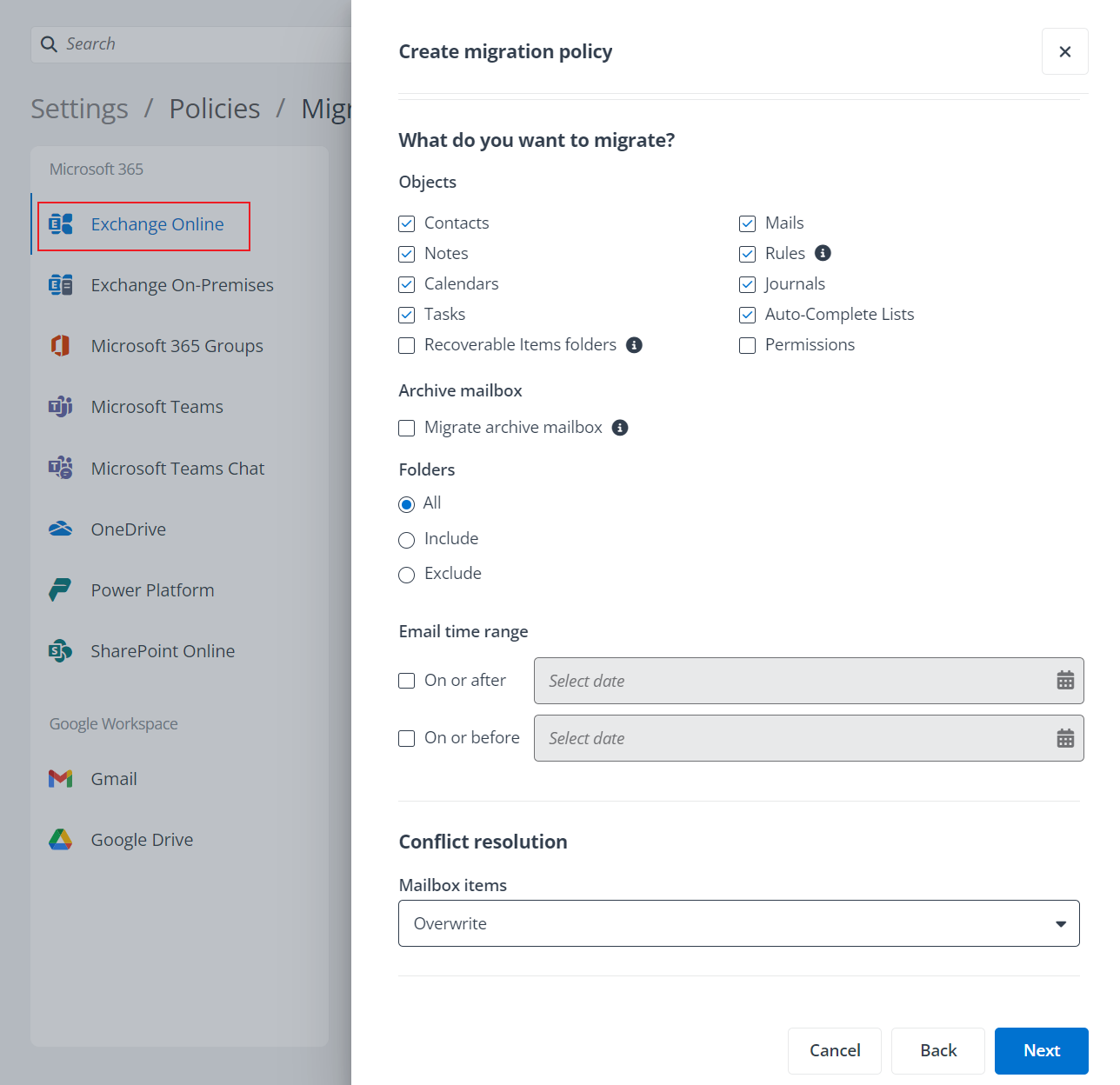1120x1085 pixels.
Task: Click the On or before date field
Action: tap(783, 737)
